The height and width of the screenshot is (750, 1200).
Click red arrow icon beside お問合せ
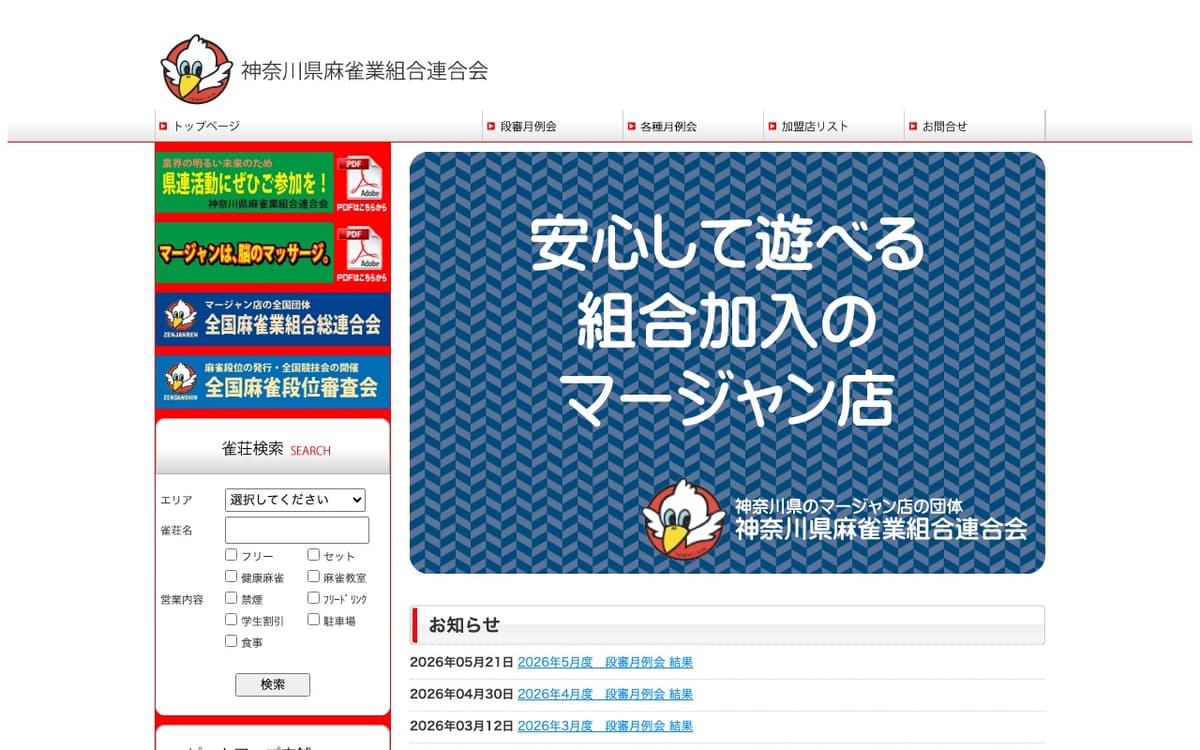[x=913, y=126]
